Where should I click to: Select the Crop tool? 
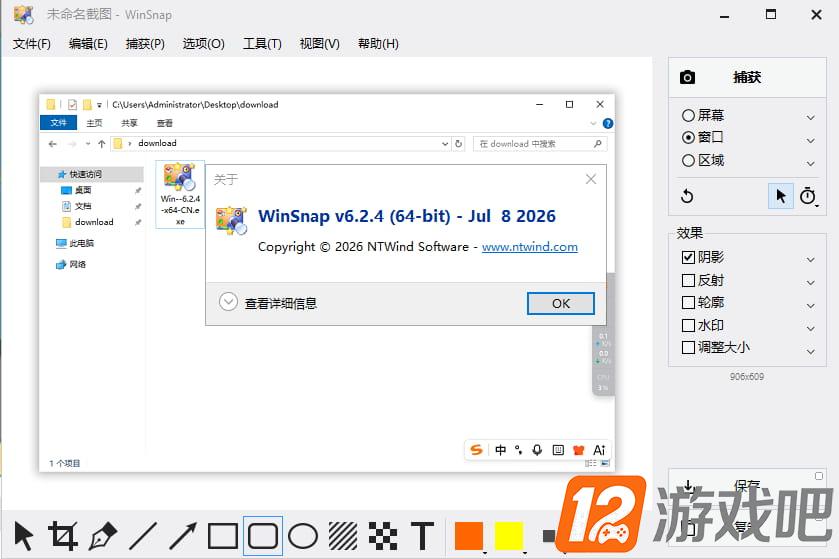pos(63,535)
